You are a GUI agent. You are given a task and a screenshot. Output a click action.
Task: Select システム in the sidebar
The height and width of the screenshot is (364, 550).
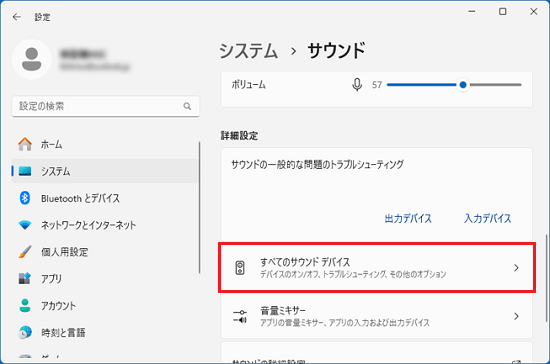point(105,171)
